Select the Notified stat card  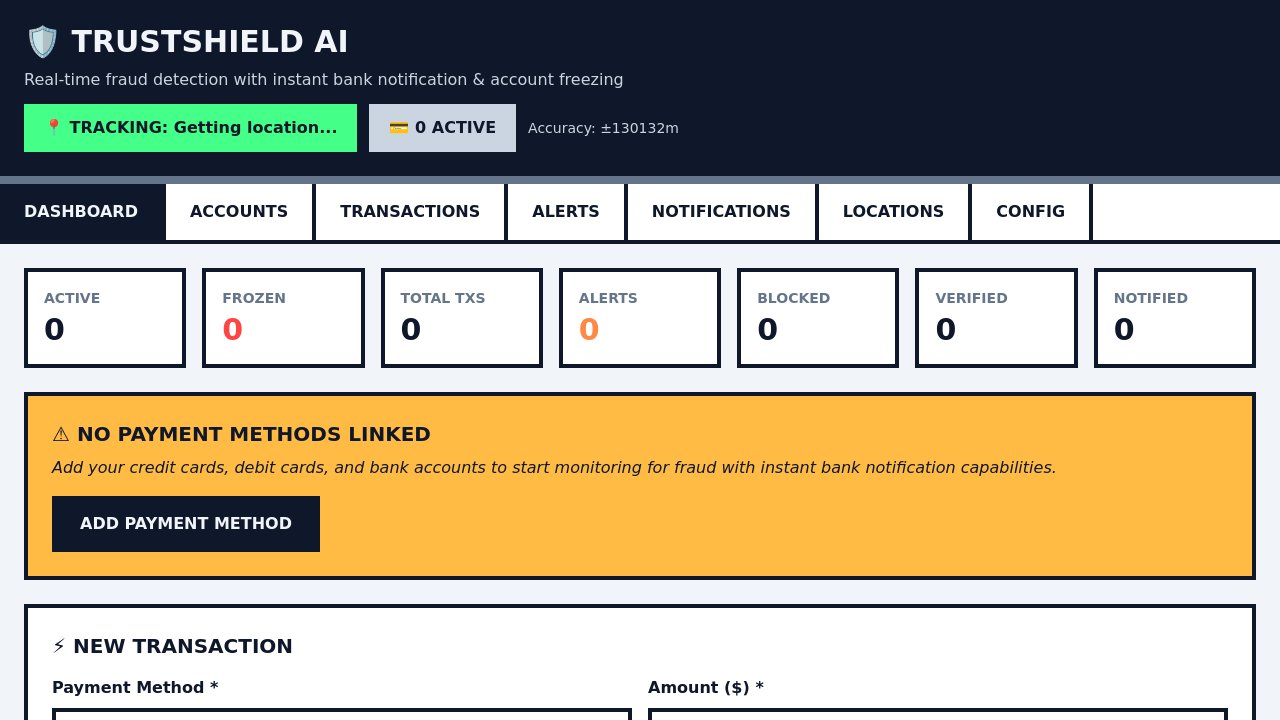pyautogui.click(x=1175, y=318)
